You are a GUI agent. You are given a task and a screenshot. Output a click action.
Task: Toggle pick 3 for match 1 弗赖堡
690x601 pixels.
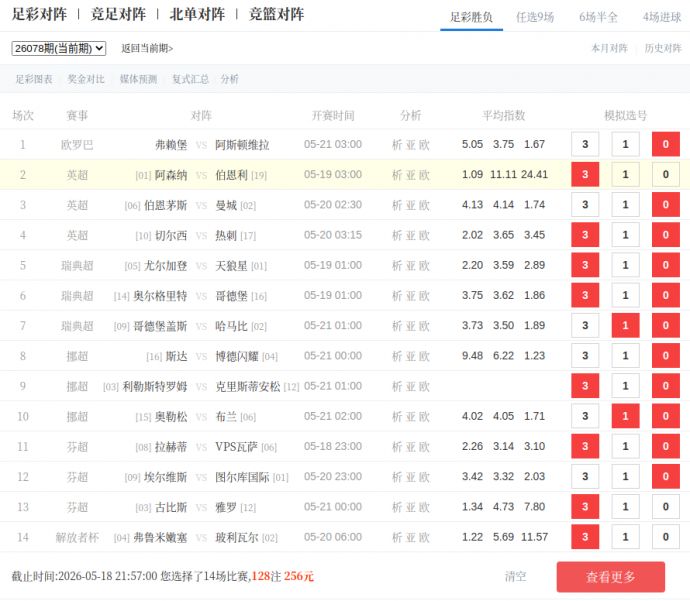tap(585, 144)
